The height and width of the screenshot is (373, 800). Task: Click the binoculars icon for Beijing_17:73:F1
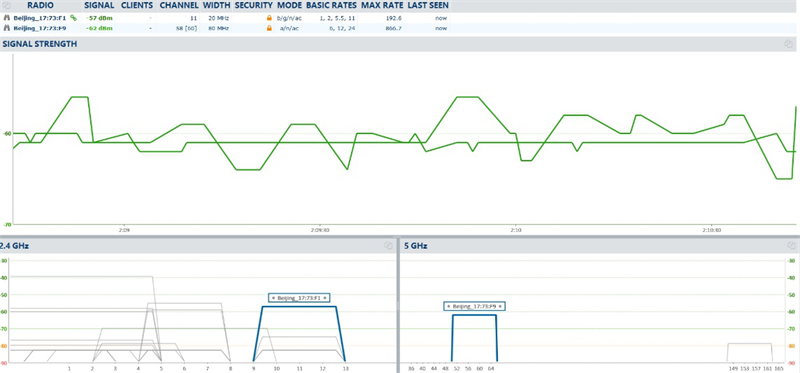click(x=7, y=18)
